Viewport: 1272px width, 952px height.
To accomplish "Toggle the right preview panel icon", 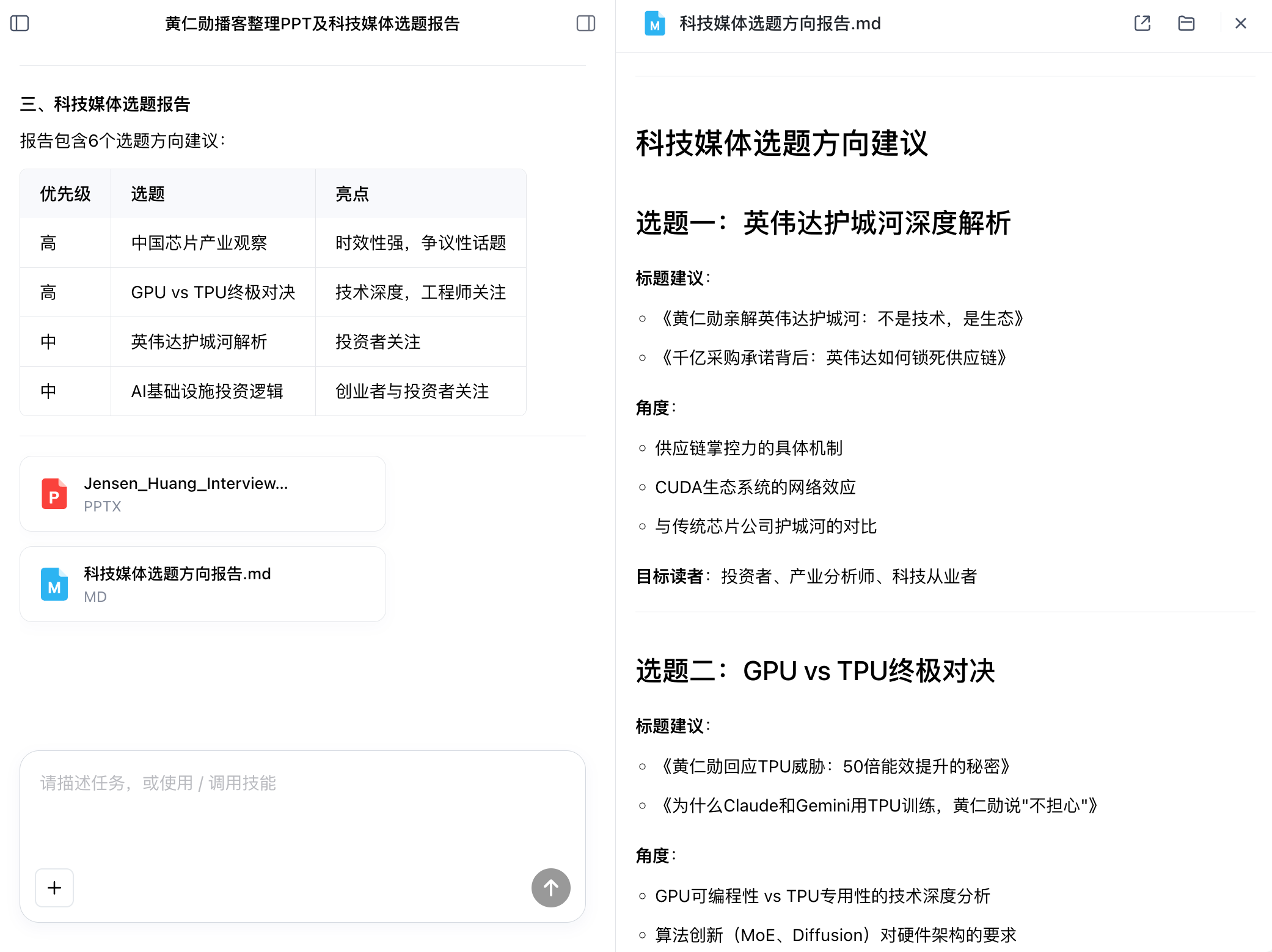I will (585, 23).
